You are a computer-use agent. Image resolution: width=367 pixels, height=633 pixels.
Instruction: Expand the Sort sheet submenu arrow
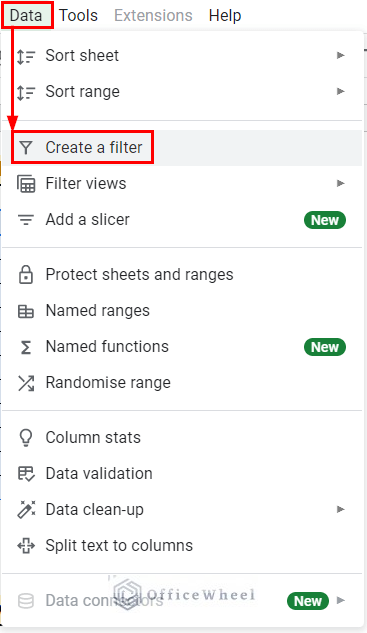[341, 55]
